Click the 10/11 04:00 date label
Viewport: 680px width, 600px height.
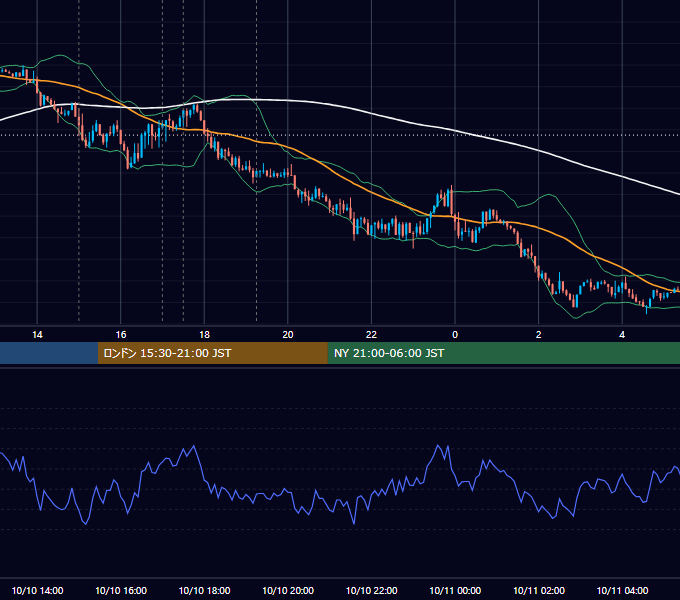pyautogui.click(x=622, y=590)
